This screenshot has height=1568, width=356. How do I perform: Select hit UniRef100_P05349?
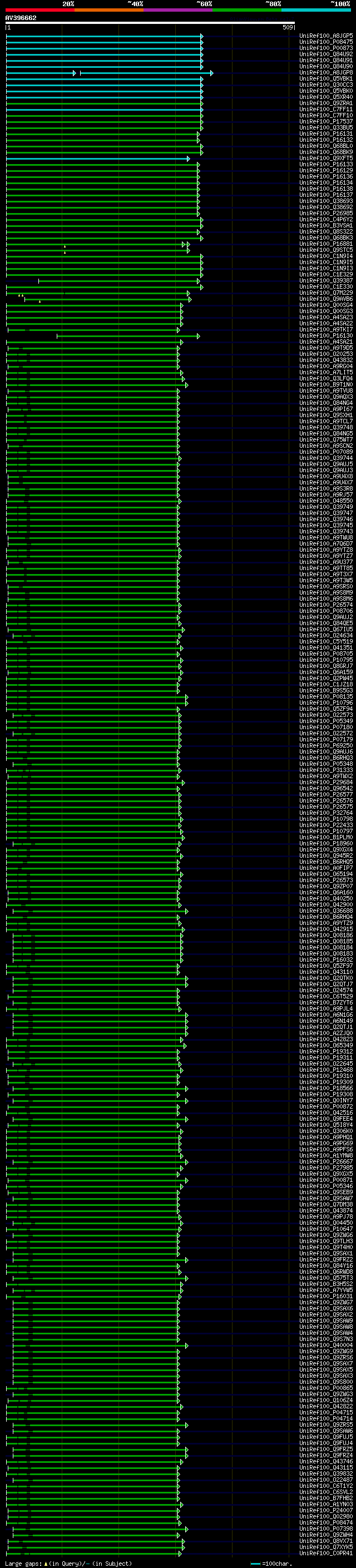pyautogui.click(x=326, y=721)
